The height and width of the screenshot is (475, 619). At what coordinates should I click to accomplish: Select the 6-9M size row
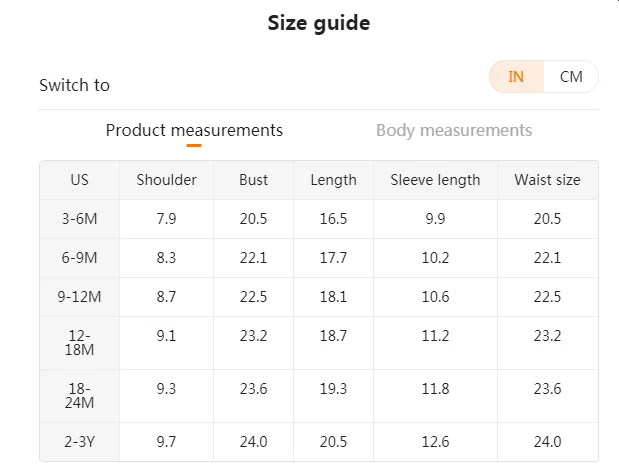coord(80,258)
